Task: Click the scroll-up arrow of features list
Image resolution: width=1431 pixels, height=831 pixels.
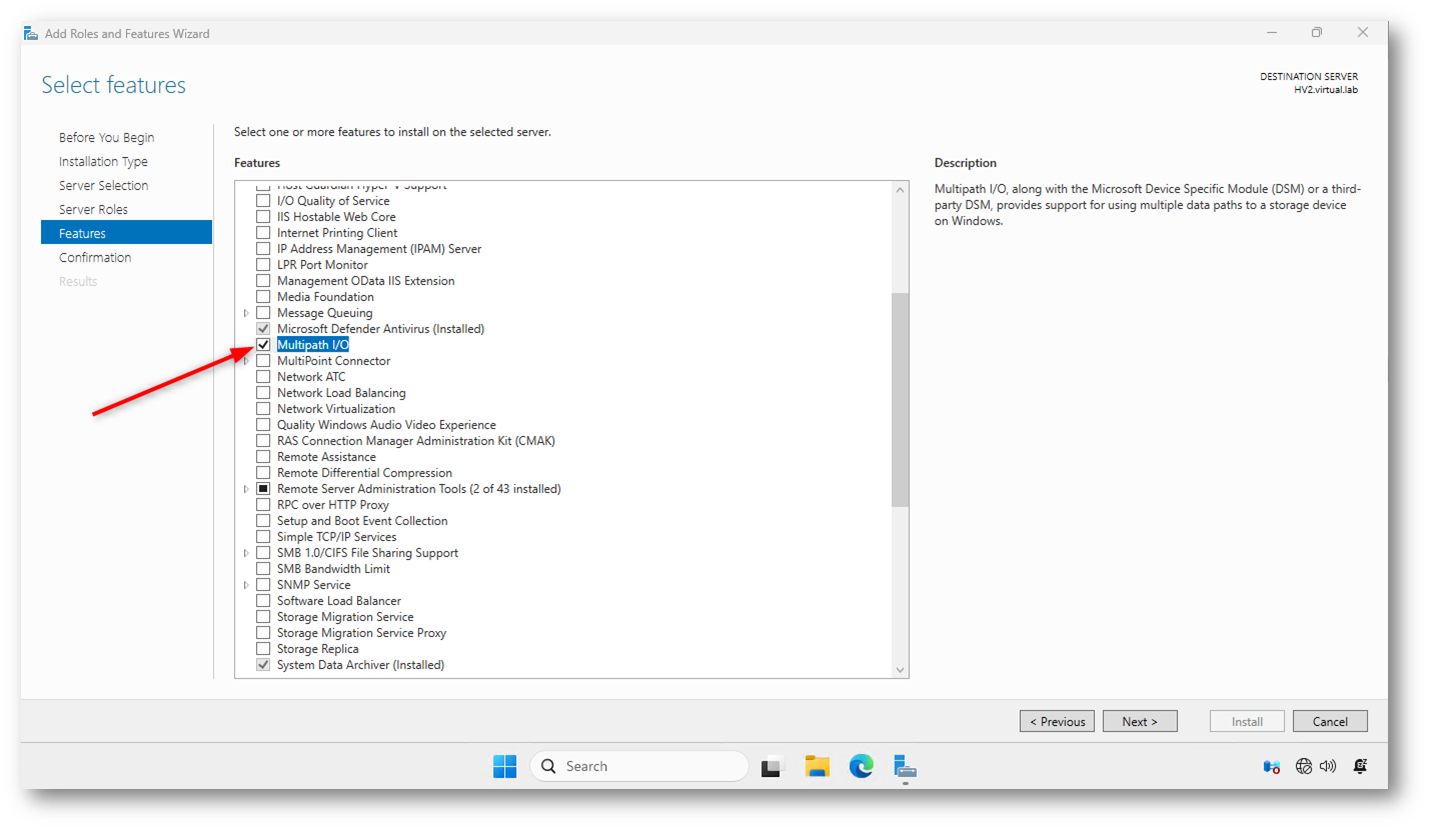Action: tap(900, 190)
